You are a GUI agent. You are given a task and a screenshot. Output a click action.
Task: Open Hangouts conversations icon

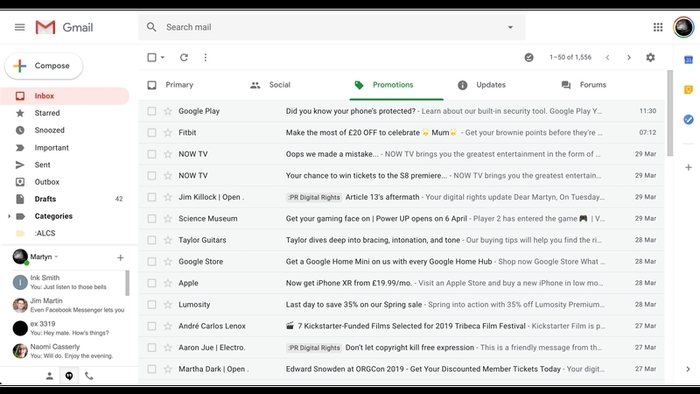69,376
